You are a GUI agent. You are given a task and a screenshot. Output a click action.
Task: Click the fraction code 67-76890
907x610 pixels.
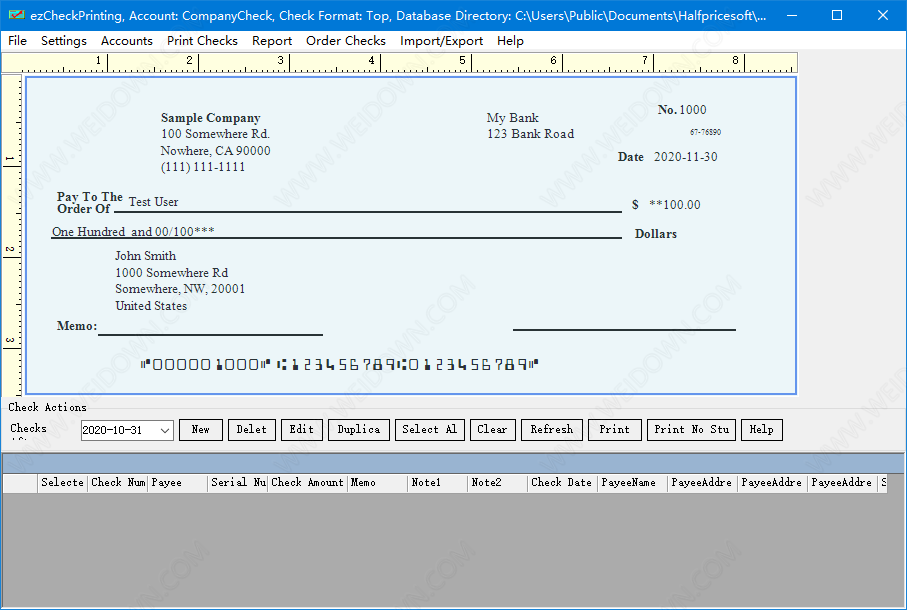705,132
